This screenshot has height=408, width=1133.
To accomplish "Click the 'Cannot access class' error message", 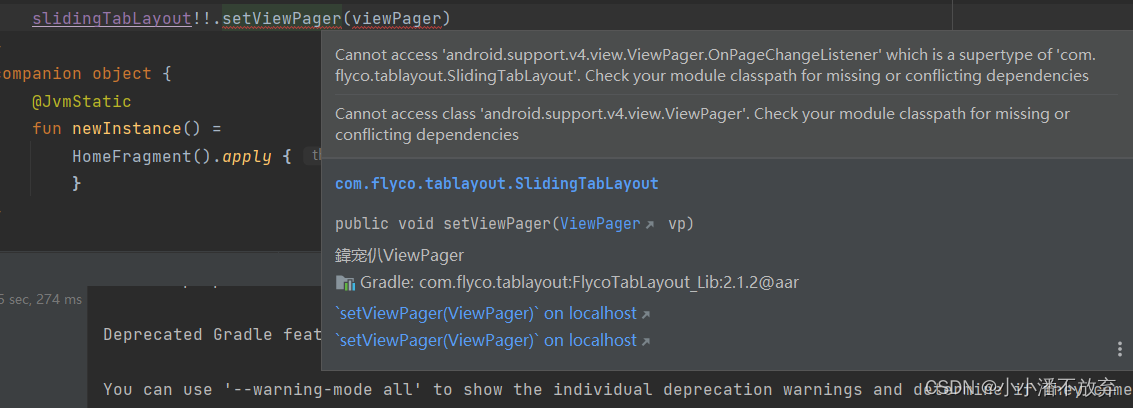I will point(702,123).
